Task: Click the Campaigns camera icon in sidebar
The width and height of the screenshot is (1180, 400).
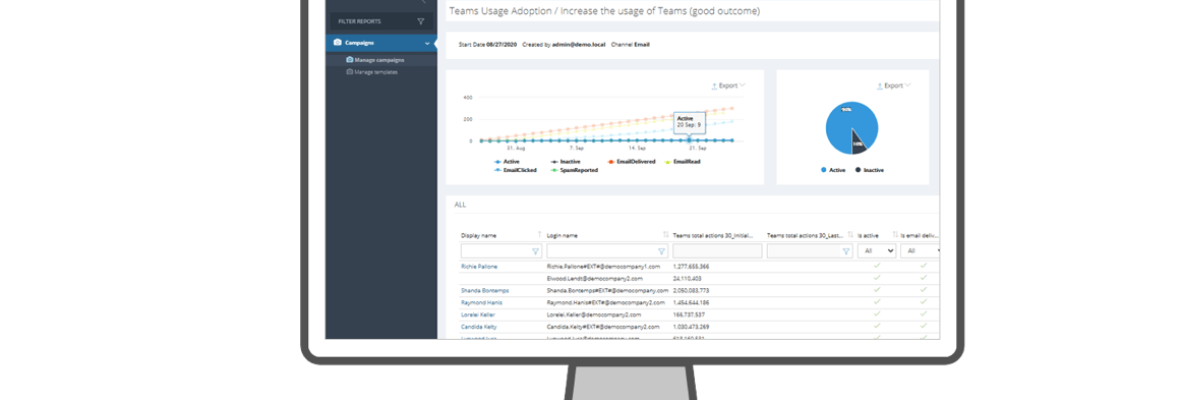Action: tap(337, 43)
